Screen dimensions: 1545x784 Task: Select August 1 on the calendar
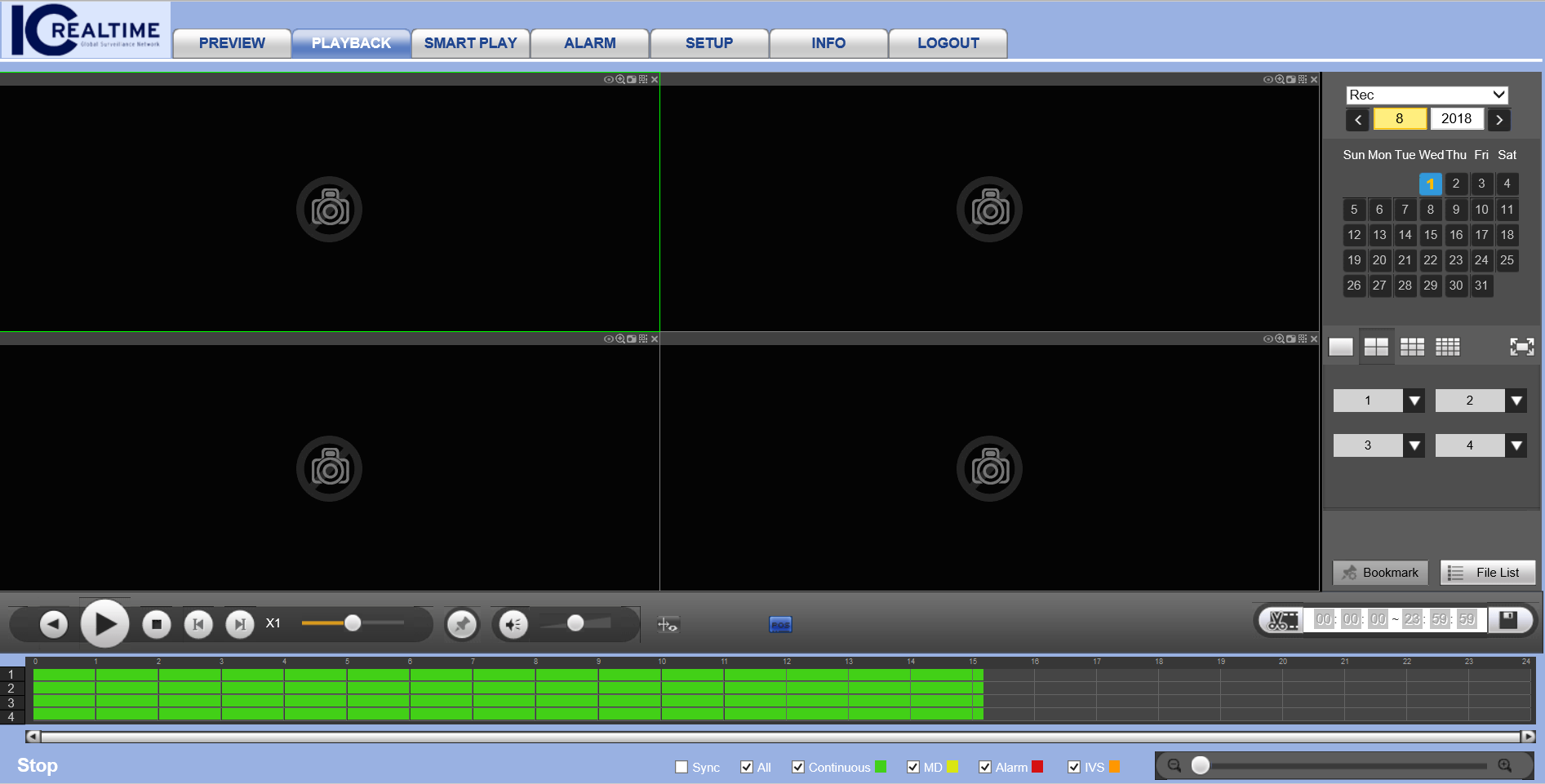[1430, 184]
